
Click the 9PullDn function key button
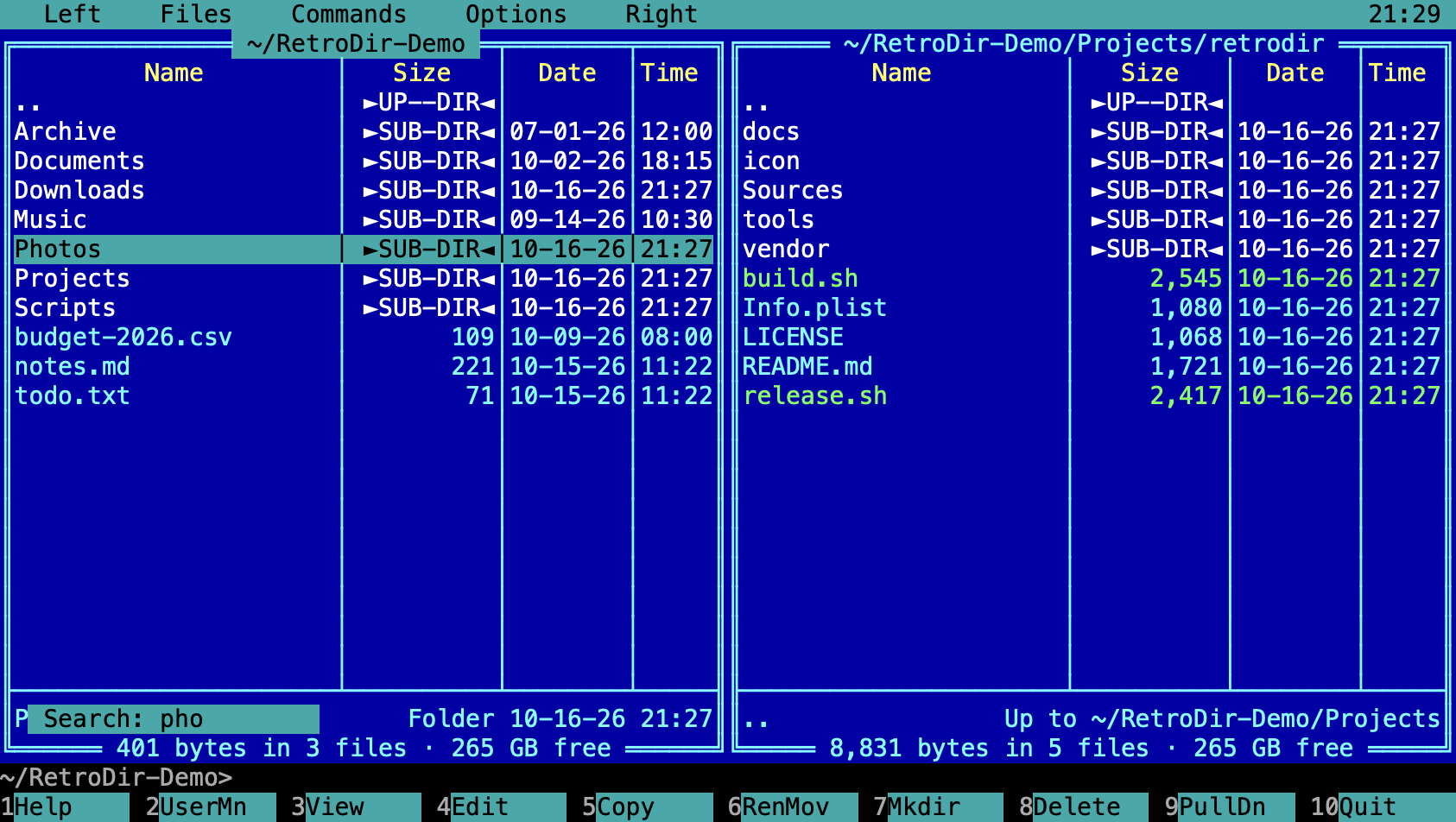[1230, 806]
